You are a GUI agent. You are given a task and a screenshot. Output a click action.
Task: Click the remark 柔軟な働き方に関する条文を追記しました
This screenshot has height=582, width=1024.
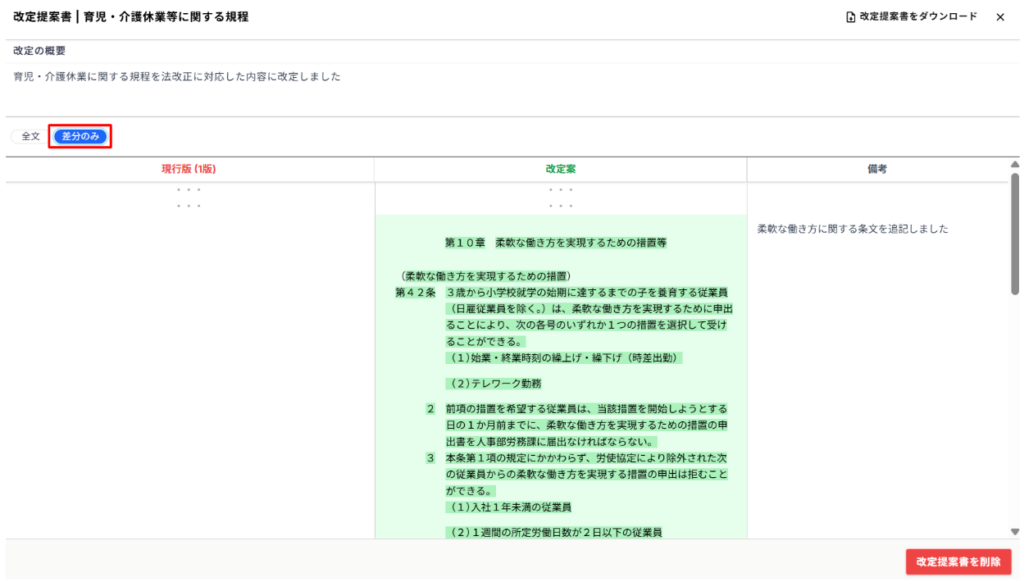pyautogui.click(x=852, y=229)
